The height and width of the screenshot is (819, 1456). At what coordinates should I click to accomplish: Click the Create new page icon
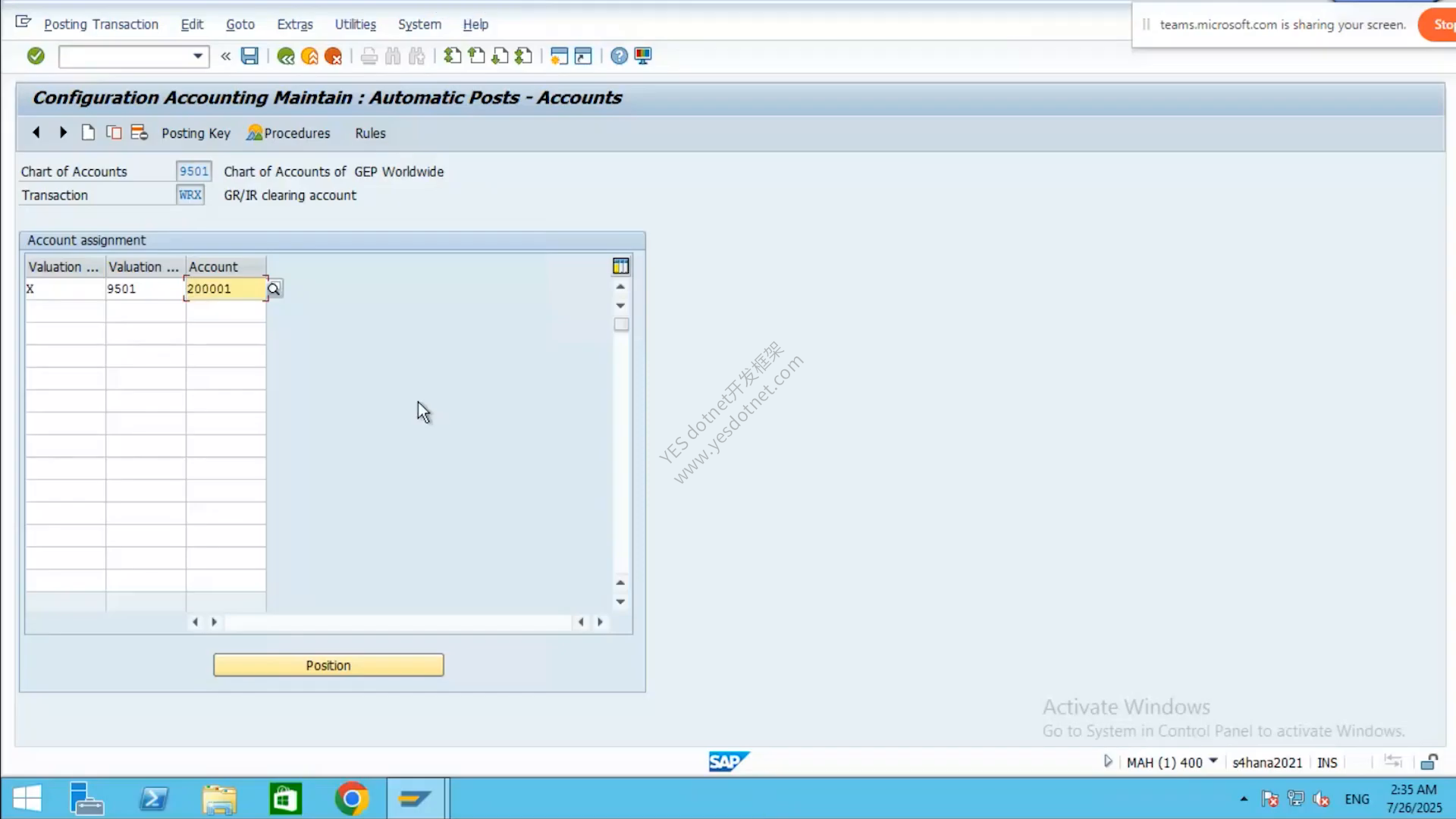point(88,133)
